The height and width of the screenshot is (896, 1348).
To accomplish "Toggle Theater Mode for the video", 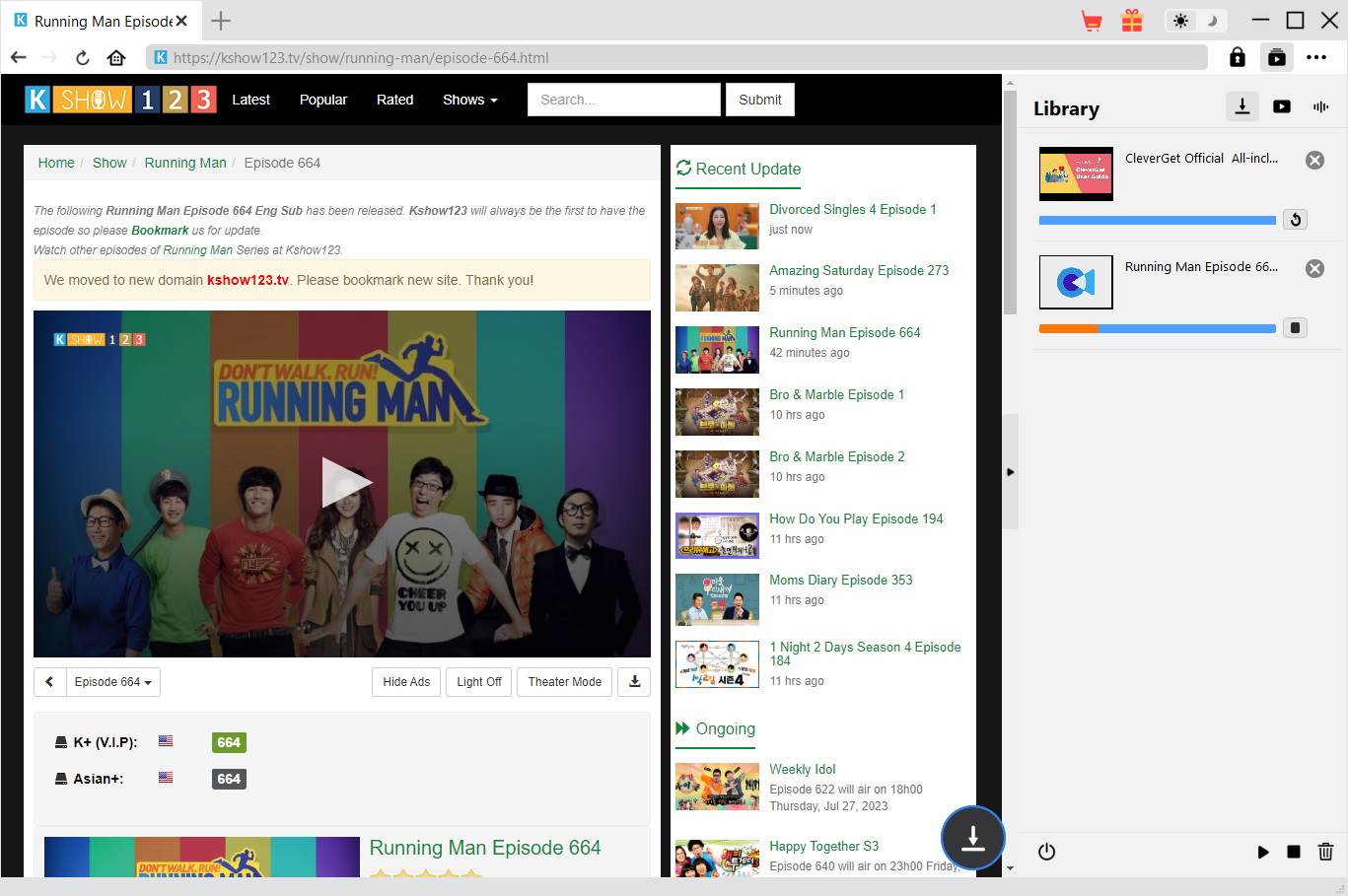I will [x=564, y=682].
